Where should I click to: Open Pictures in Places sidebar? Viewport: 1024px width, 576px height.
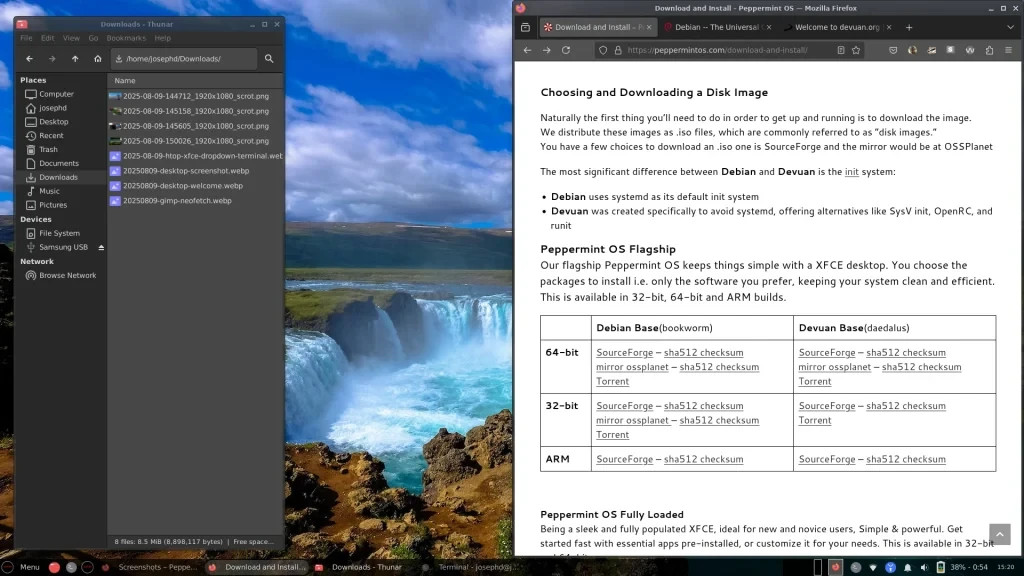[x=53, y=205]
